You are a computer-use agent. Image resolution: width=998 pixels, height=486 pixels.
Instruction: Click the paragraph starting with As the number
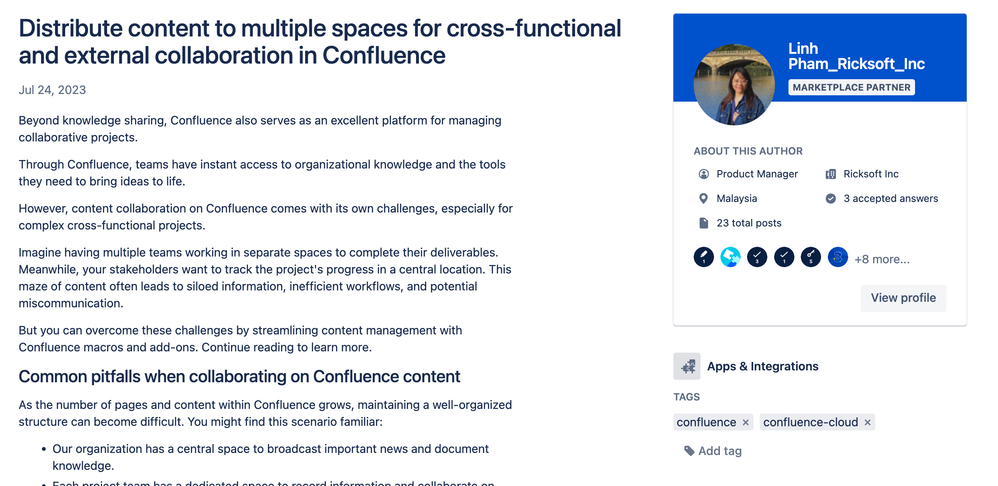click(265, 413)
